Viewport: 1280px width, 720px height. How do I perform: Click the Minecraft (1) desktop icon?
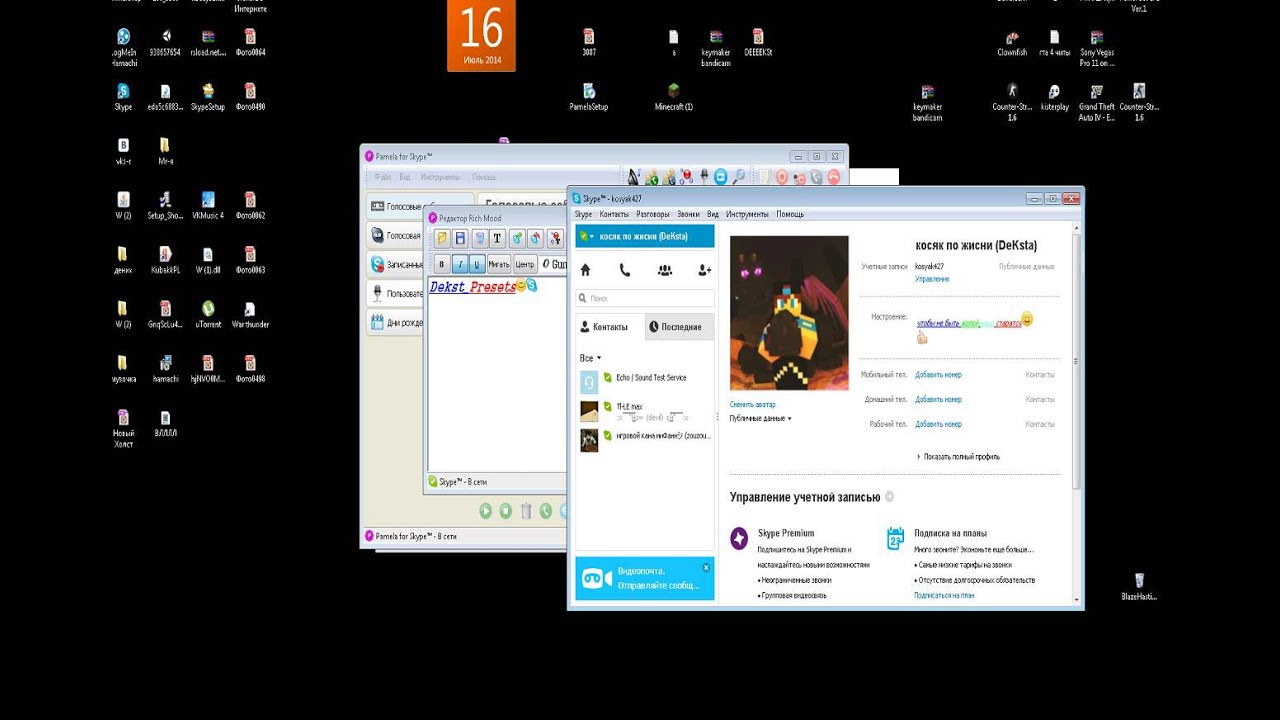(674, 97)
